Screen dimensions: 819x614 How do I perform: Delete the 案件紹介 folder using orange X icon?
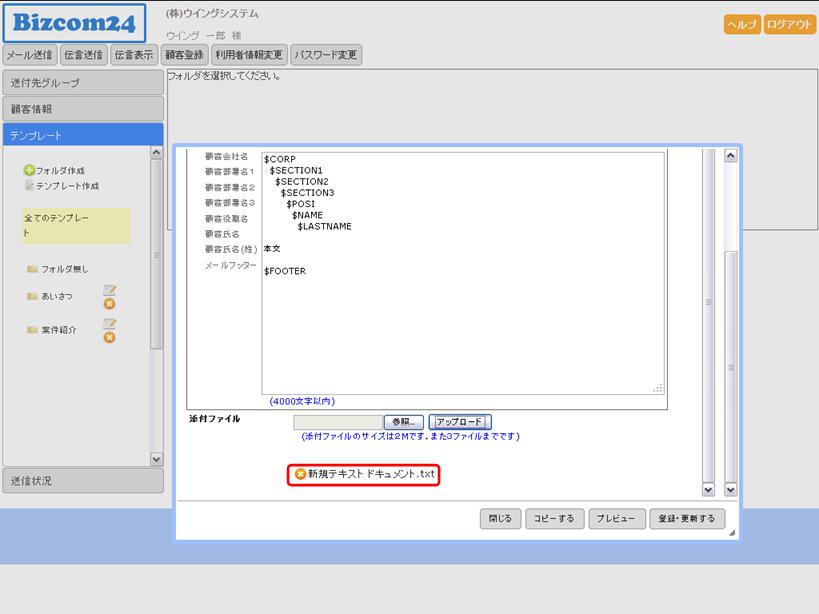pos(110,338)
